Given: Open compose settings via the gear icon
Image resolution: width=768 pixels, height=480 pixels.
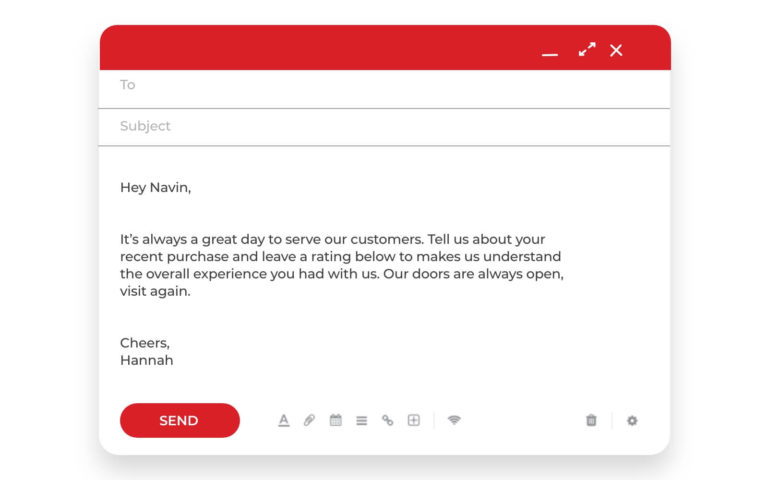Looking at the screenshot, I should tap(632, 421).
